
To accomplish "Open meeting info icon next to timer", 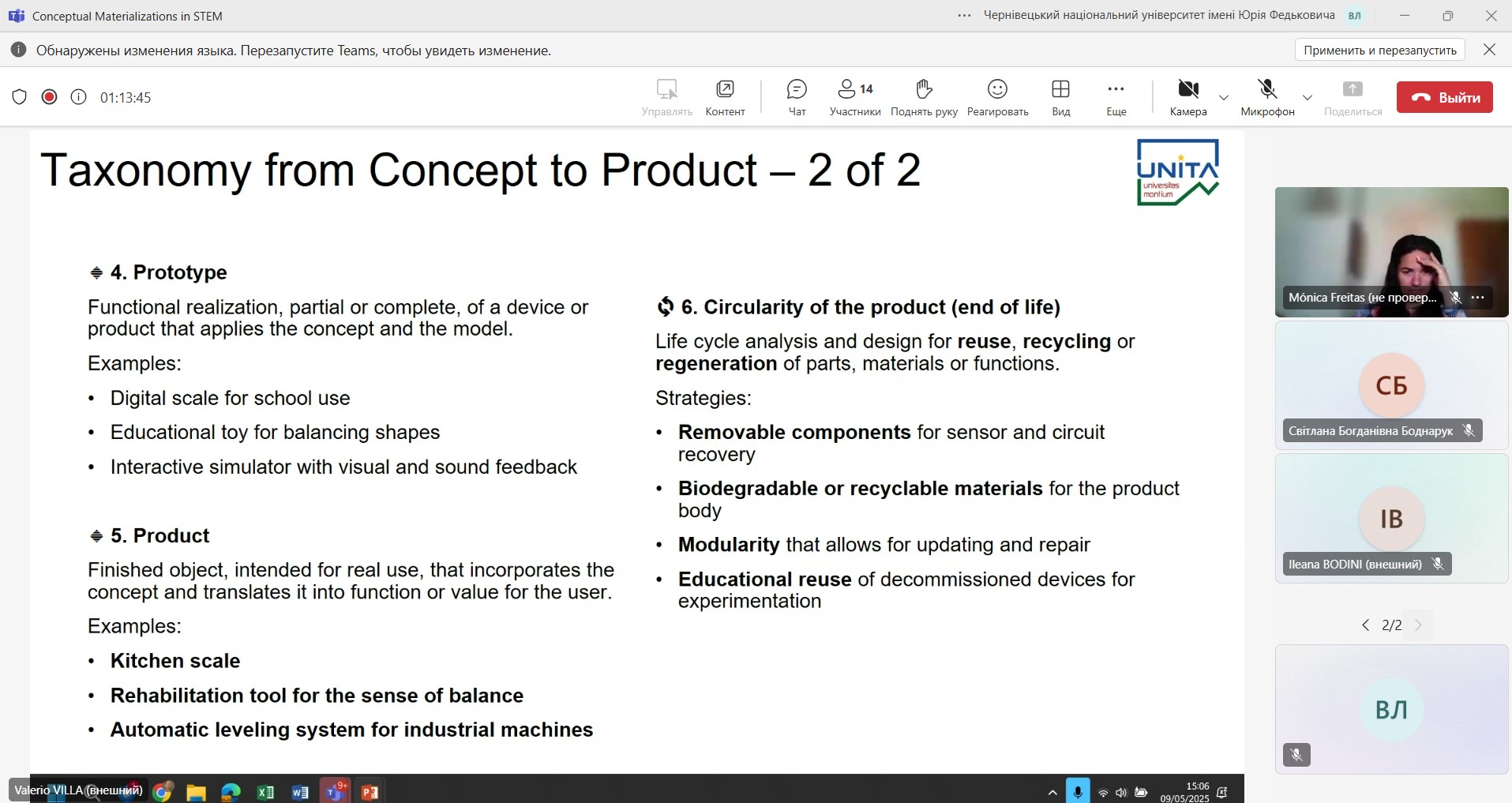I will (78, 97).
